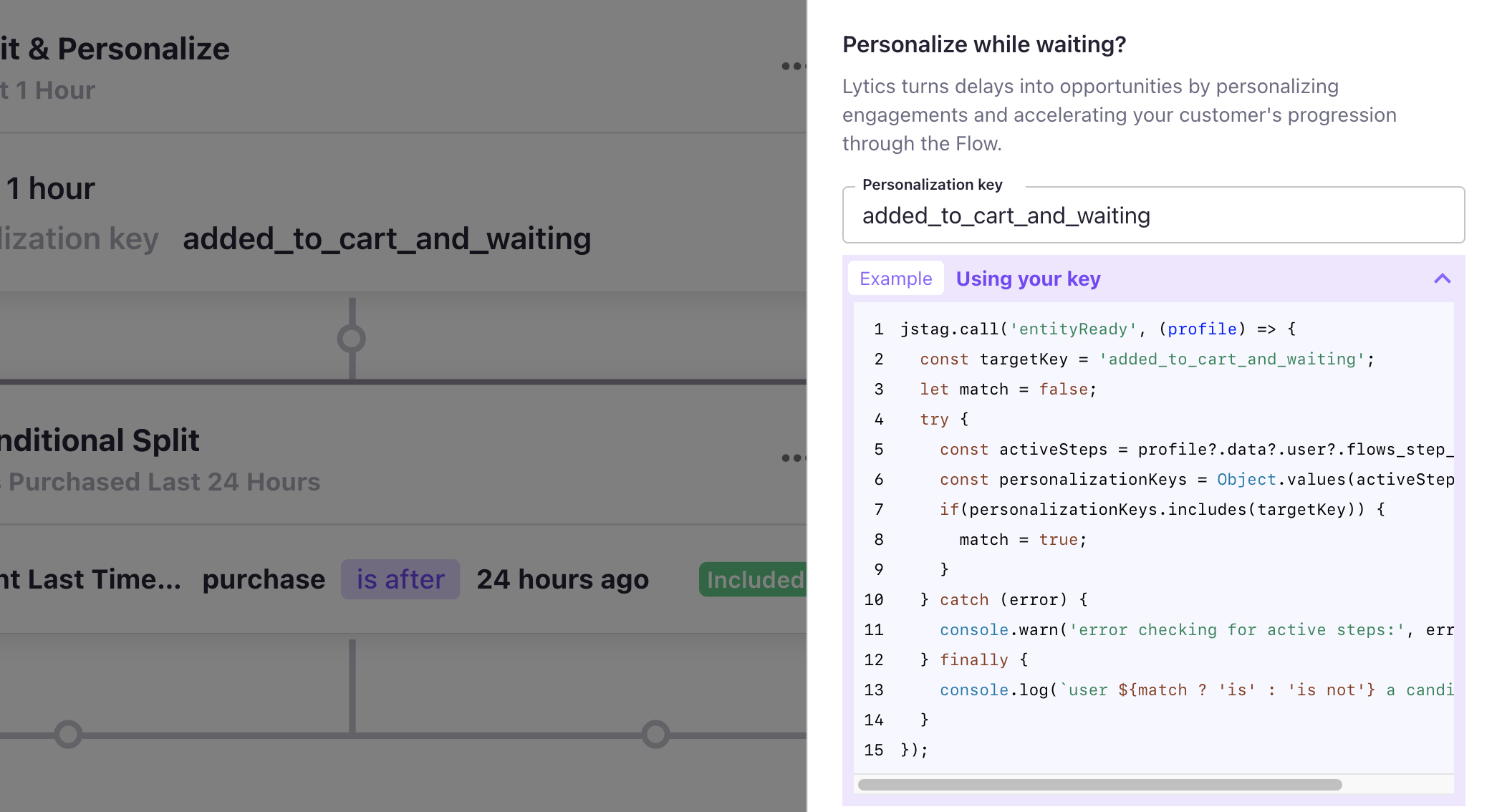Click the 'purchase' condition field text
This screenshot has width=1497, height=812.
click(x=264, y=579)
